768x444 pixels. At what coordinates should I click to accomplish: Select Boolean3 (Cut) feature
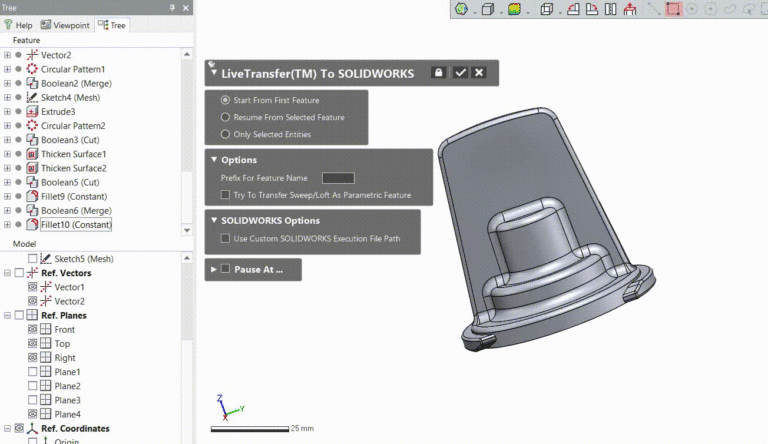pyautogui.click(x=70, y=140)
